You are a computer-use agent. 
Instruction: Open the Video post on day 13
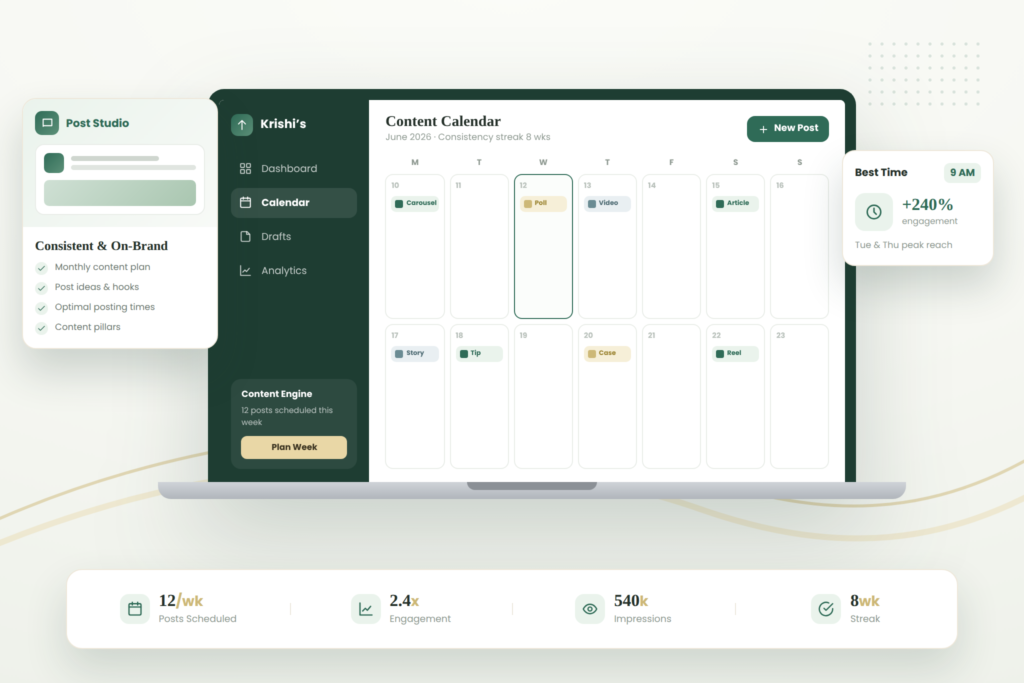(x=607, y=203)
